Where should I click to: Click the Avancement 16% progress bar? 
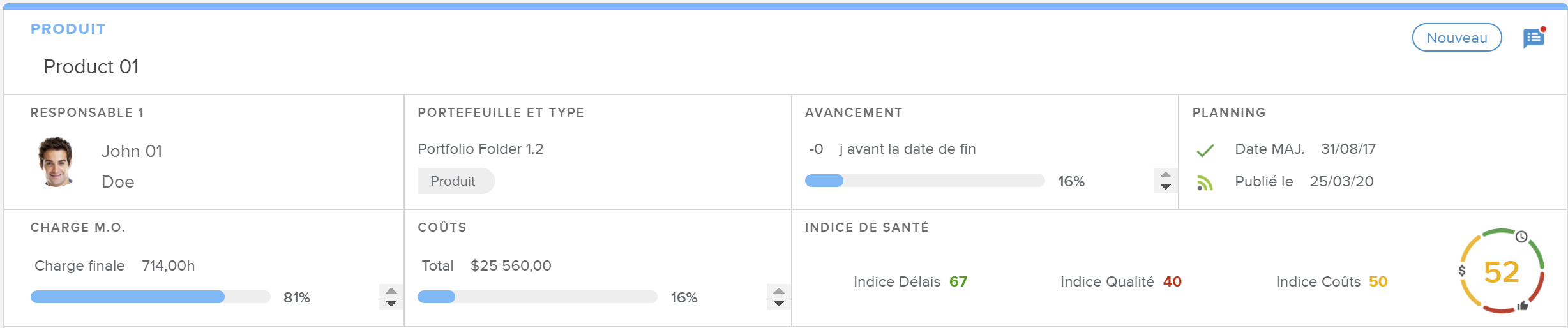(x=924, y=181)
